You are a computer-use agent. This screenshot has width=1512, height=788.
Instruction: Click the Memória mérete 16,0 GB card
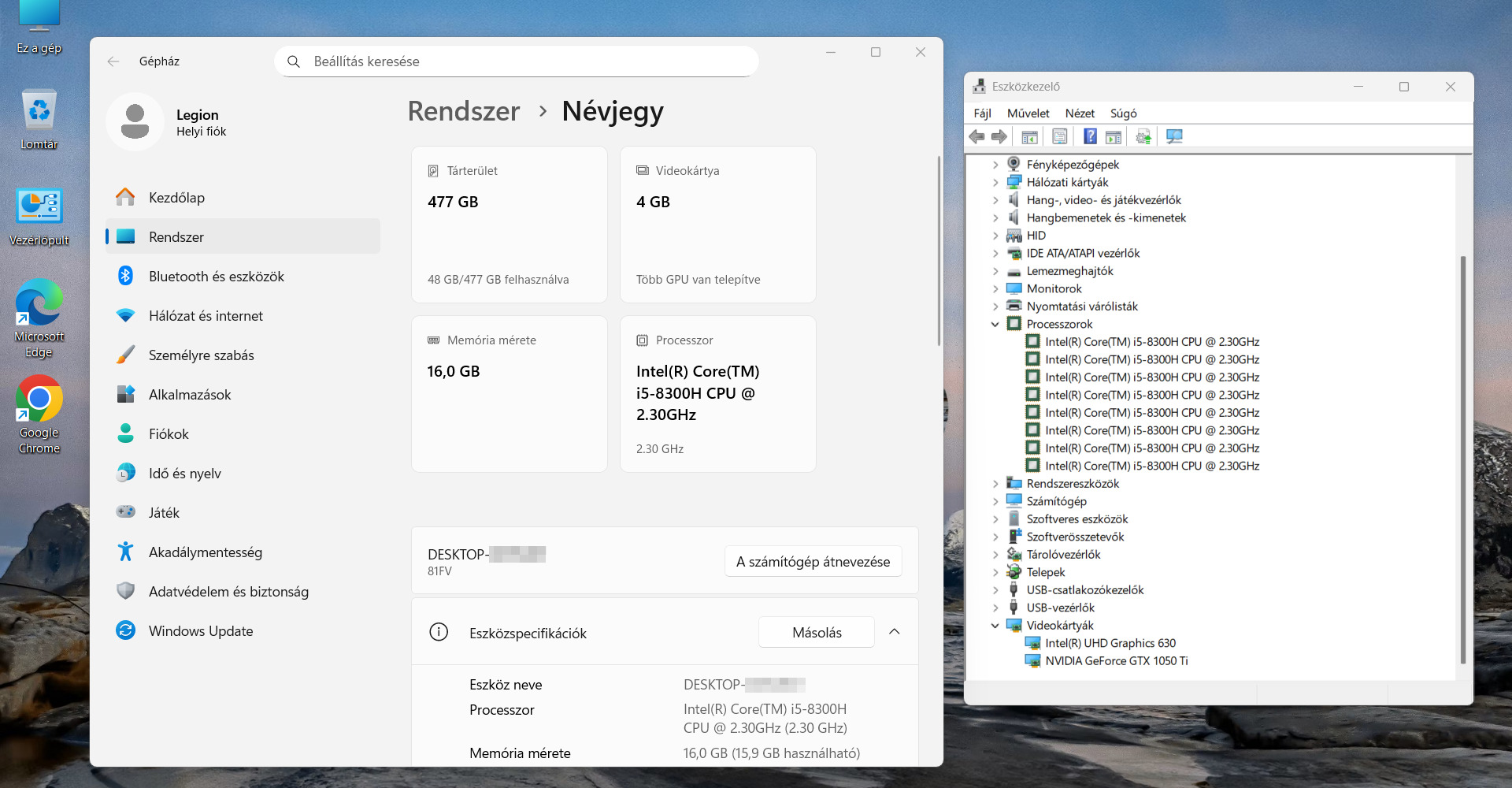click(510, 394)
